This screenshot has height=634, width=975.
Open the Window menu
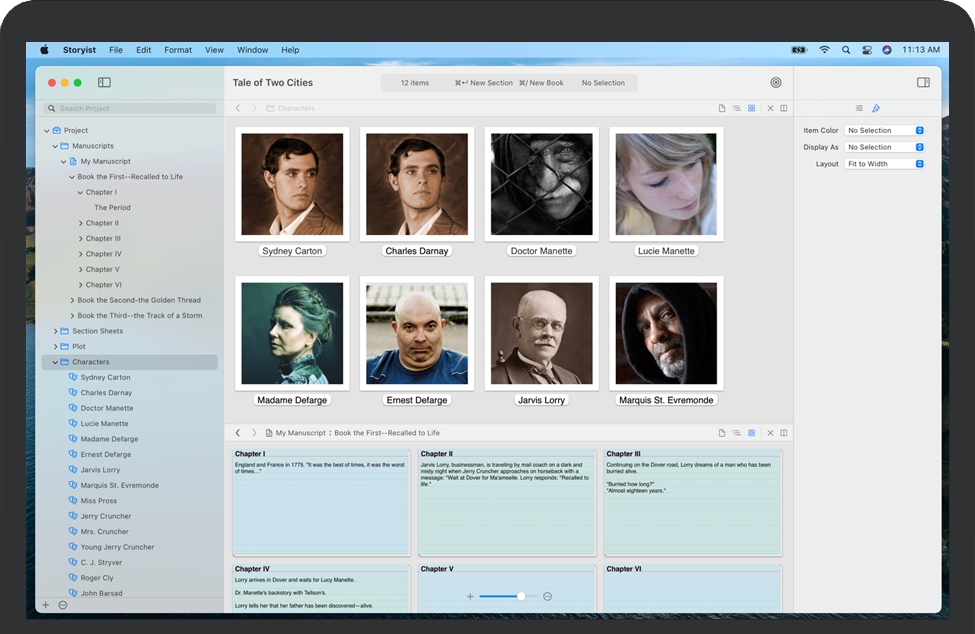coord(252,50)
